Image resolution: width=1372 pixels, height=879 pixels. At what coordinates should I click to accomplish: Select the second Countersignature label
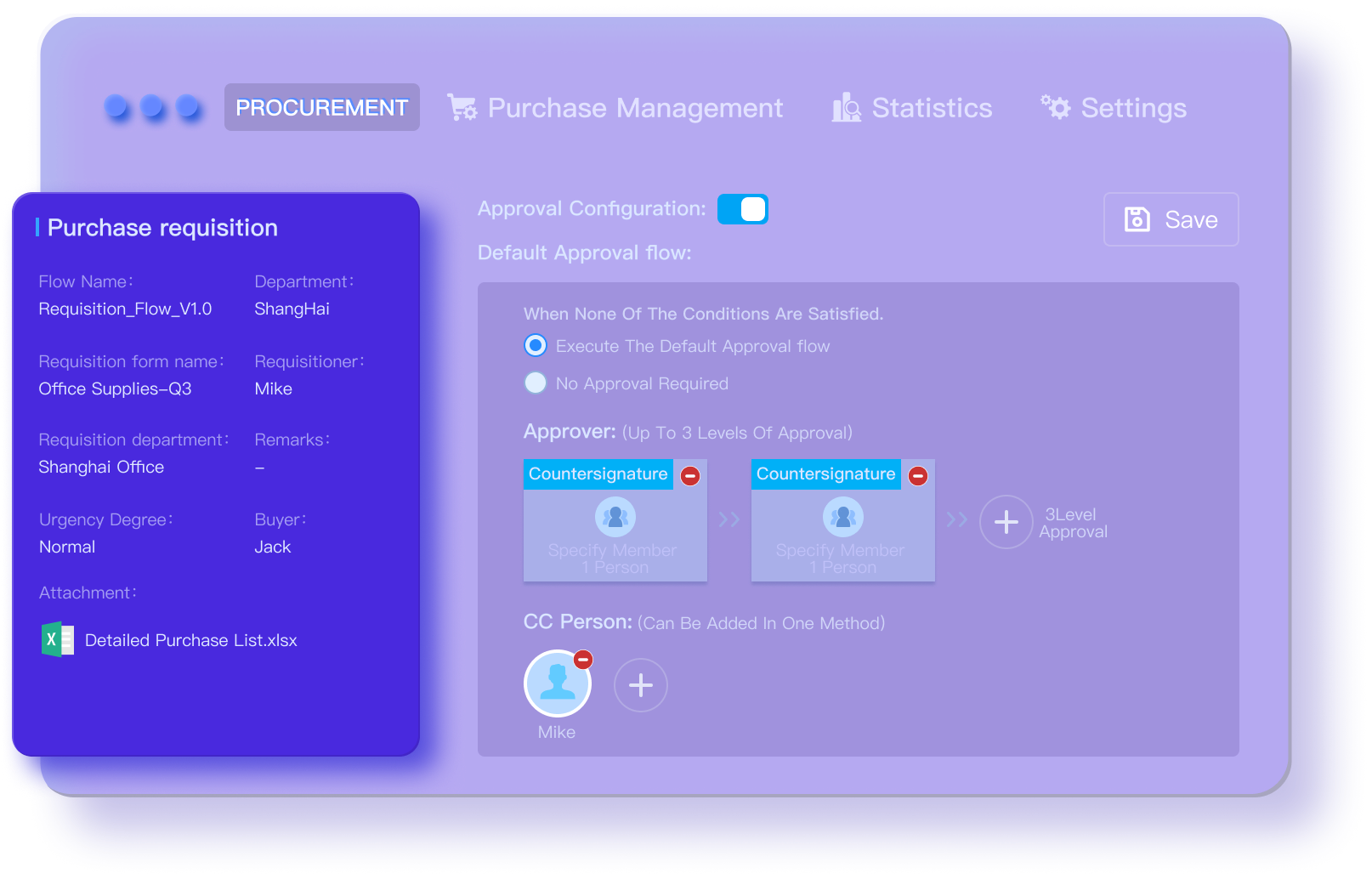(x=826, y=474)
